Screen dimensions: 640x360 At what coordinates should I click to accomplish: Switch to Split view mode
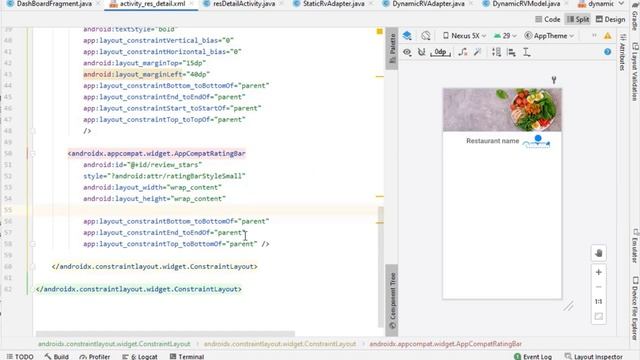click(578, 19)
